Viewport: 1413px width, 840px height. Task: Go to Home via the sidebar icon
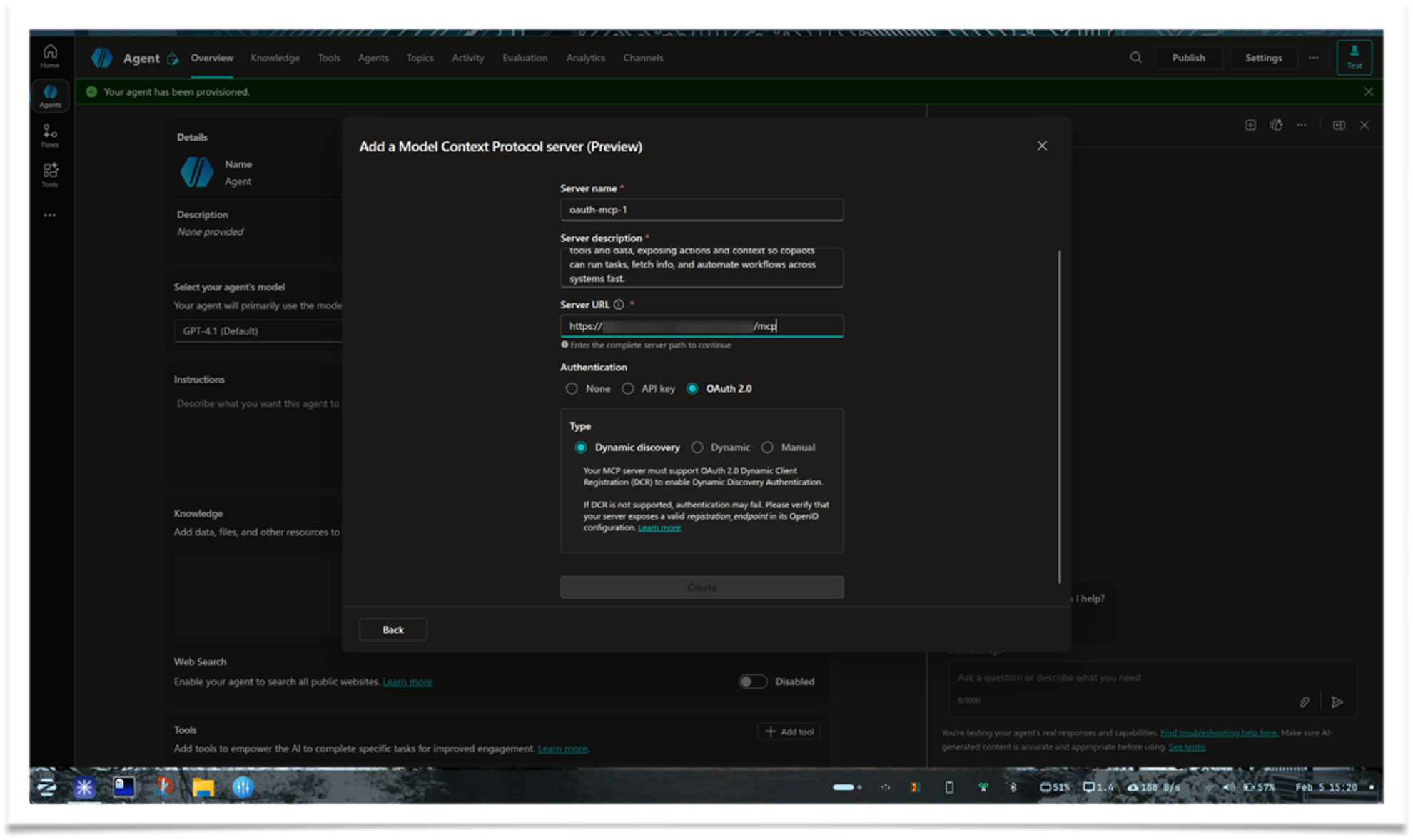coord(49,56)
